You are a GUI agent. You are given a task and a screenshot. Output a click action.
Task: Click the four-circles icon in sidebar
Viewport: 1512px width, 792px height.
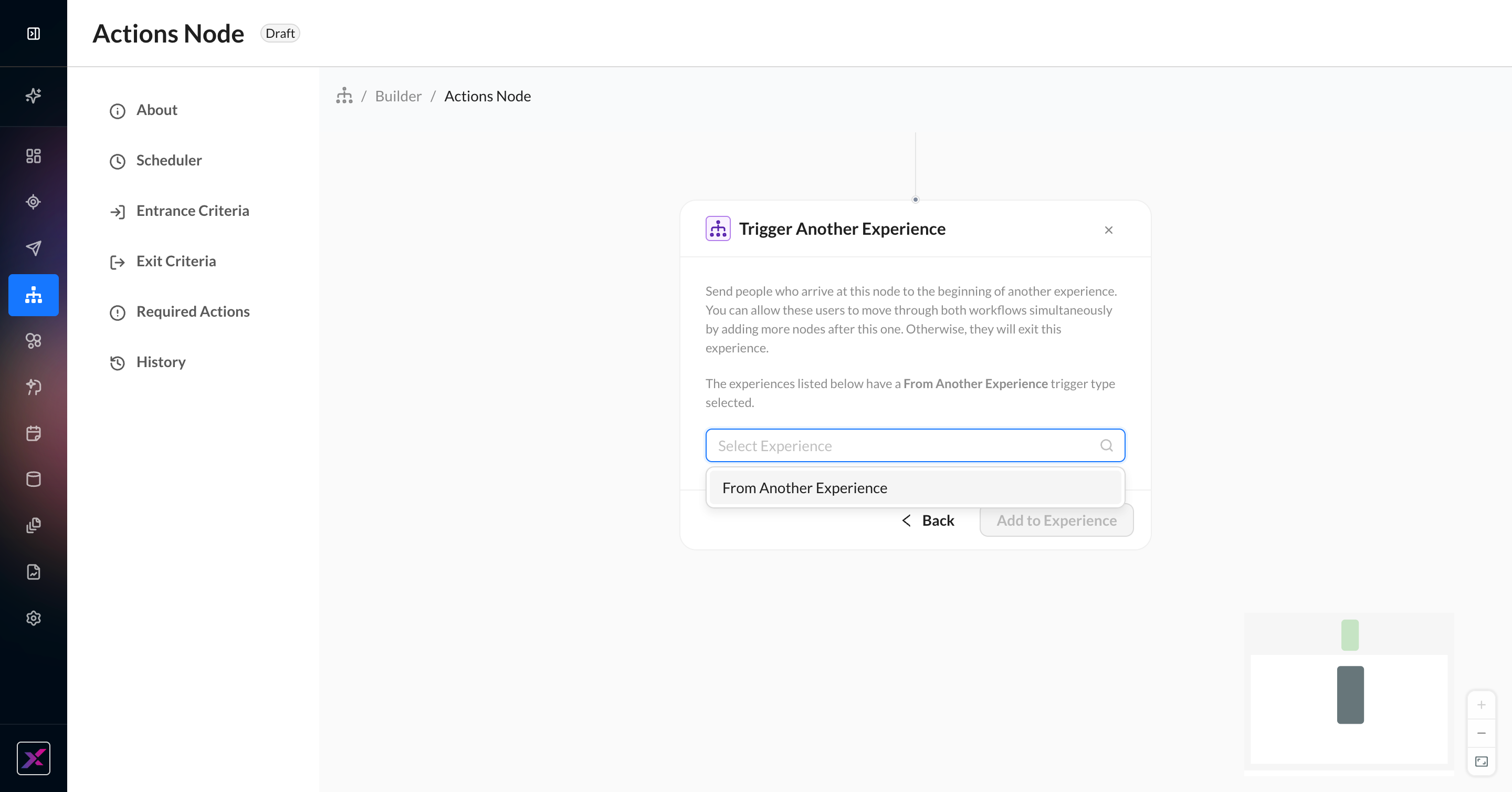[x=34, y=340]
